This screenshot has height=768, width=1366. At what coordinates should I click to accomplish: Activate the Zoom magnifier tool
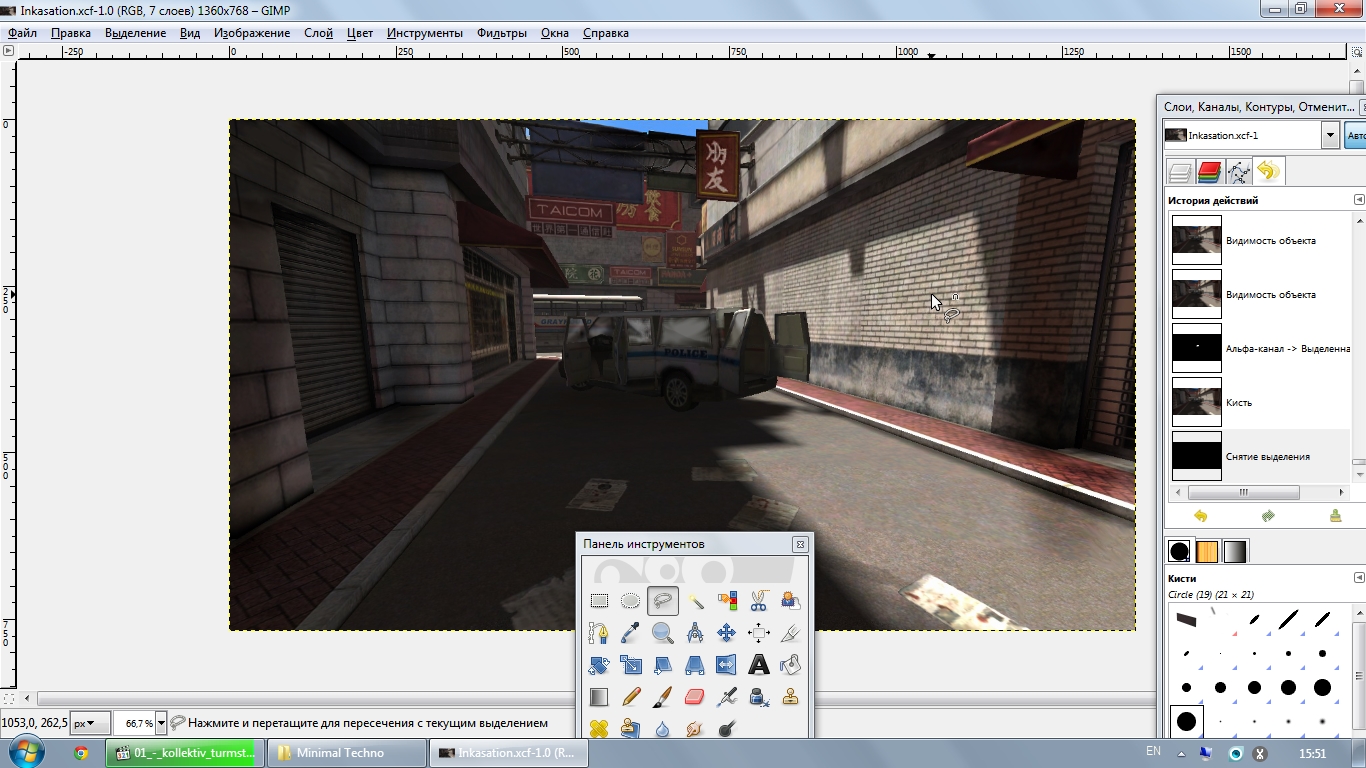(663, 633)
